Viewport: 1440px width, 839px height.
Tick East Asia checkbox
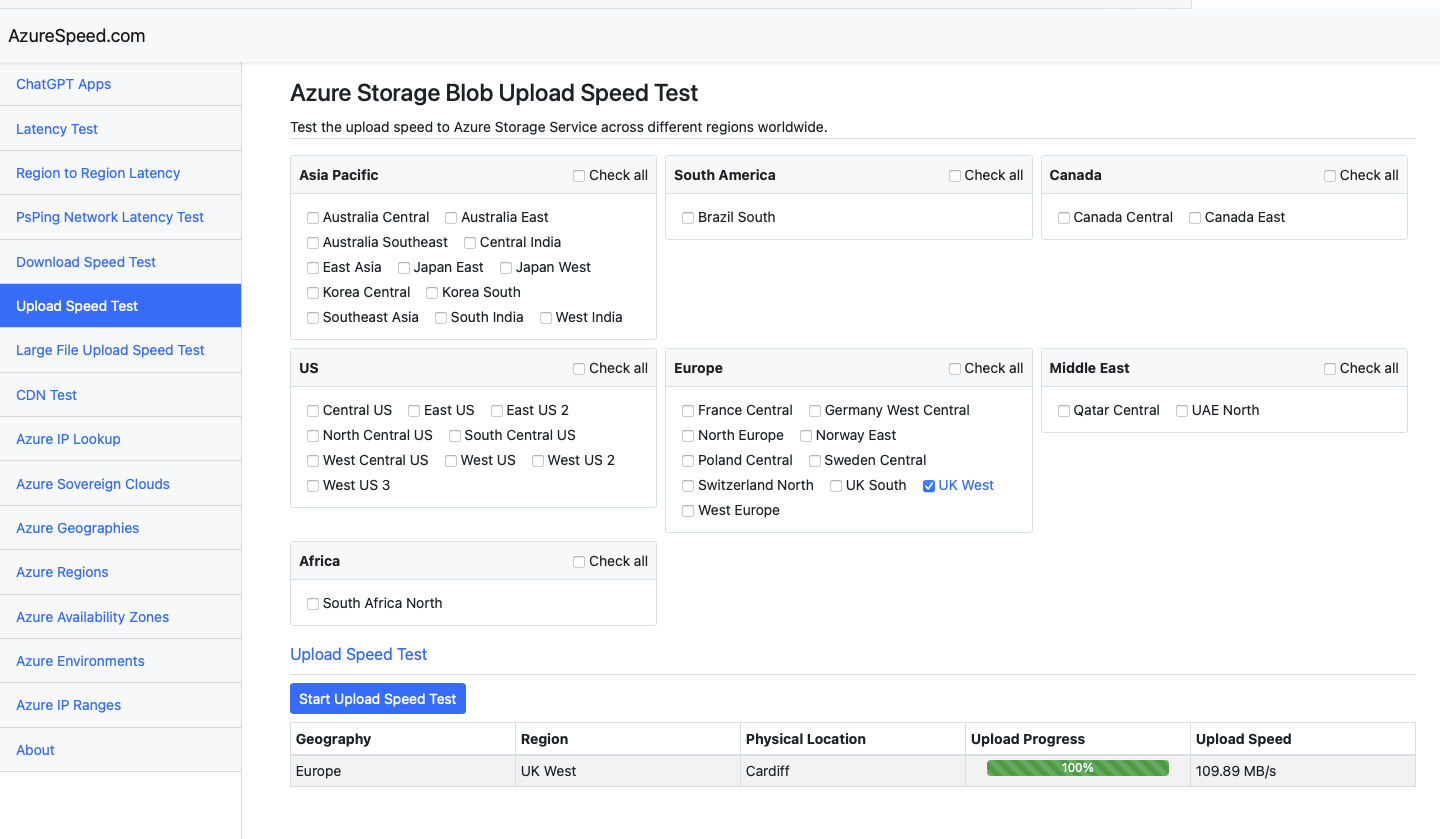[313, 268]
